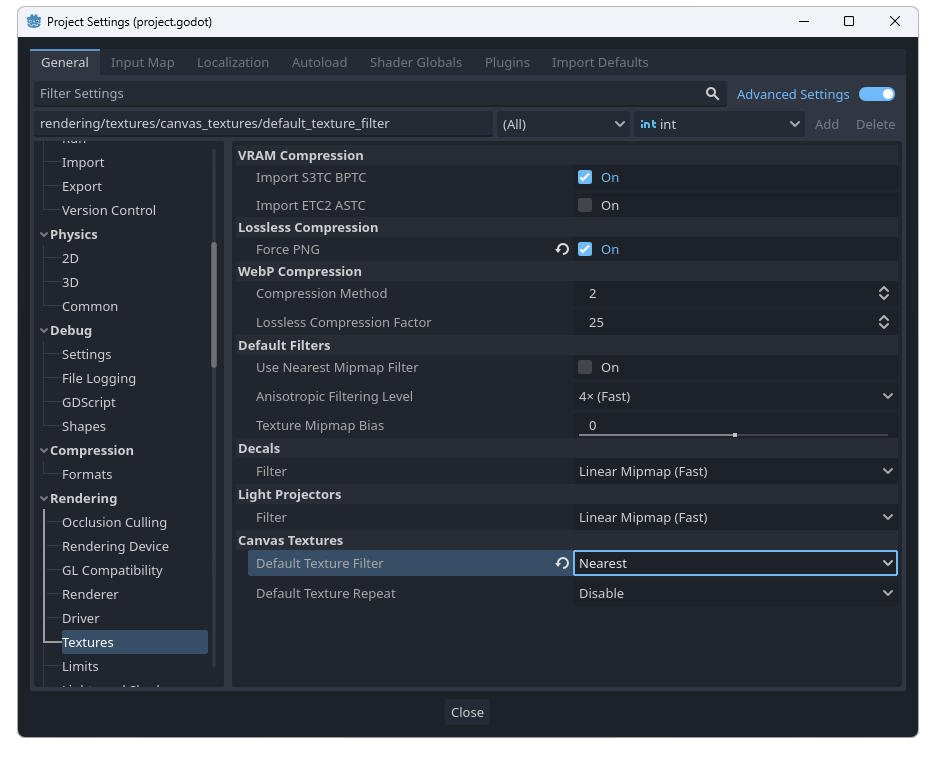
Task: Select Renderer tree item
Action: click(x=90, y=595)
